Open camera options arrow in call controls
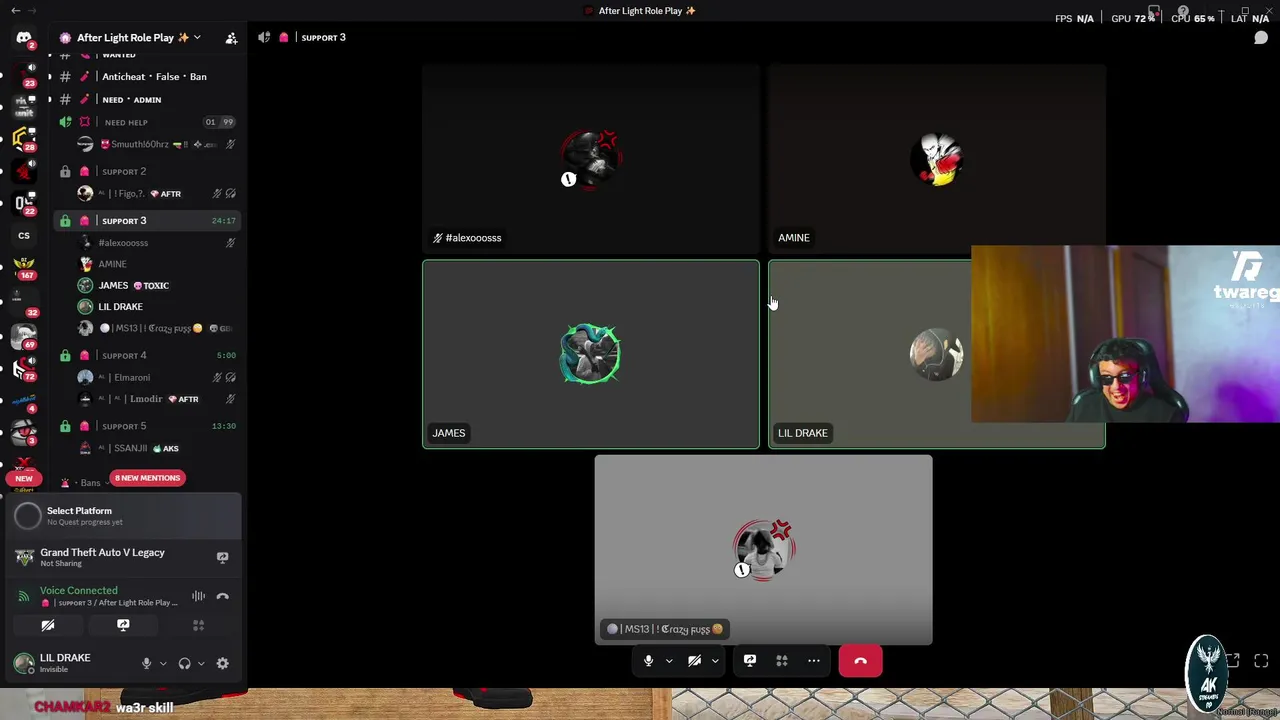 [x=715, y=661]
